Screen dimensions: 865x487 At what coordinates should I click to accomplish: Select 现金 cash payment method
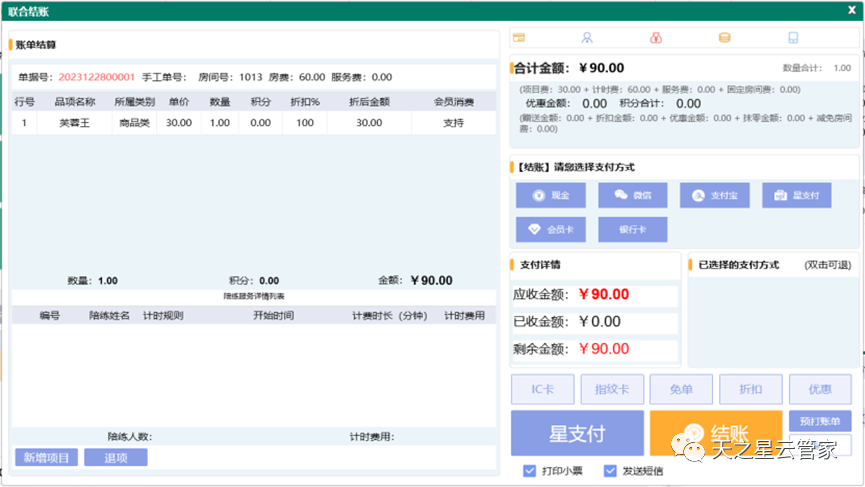(550, 196)
